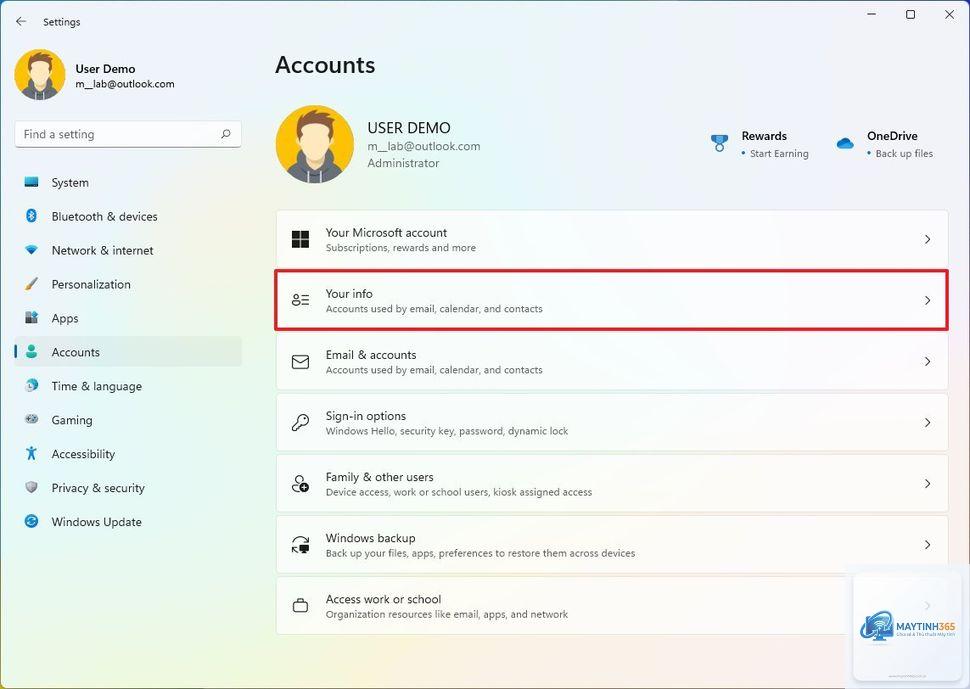
Task: Click the Administrator label text
Action: (403, 163)
